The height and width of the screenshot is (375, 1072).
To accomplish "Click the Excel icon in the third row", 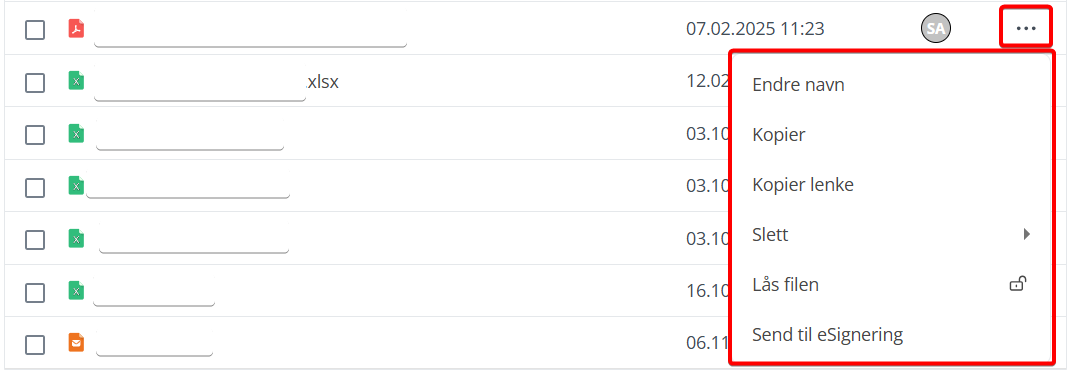I will click(x=77, y=134).
